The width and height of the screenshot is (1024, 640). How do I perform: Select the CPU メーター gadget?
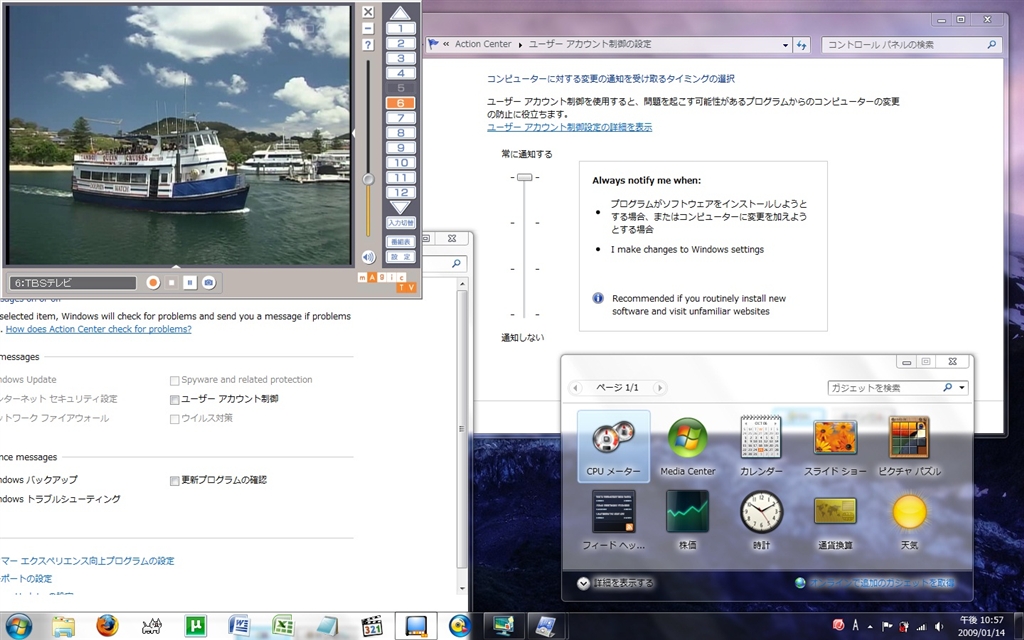pos(613,446)
